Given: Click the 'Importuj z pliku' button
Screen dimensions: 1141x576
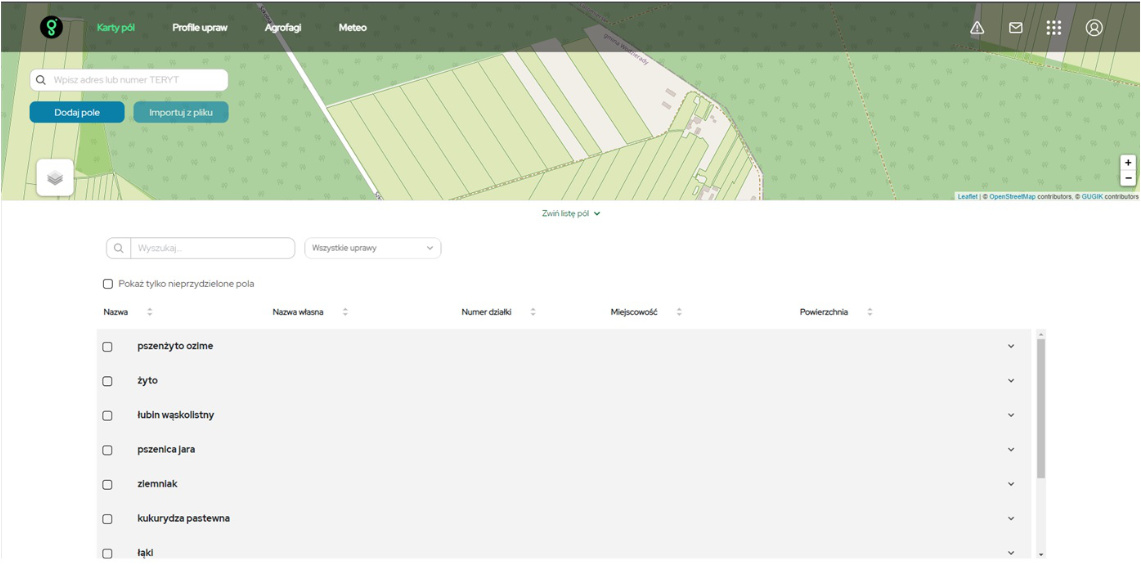Looking at the screenshot, I should coord(181,112).
